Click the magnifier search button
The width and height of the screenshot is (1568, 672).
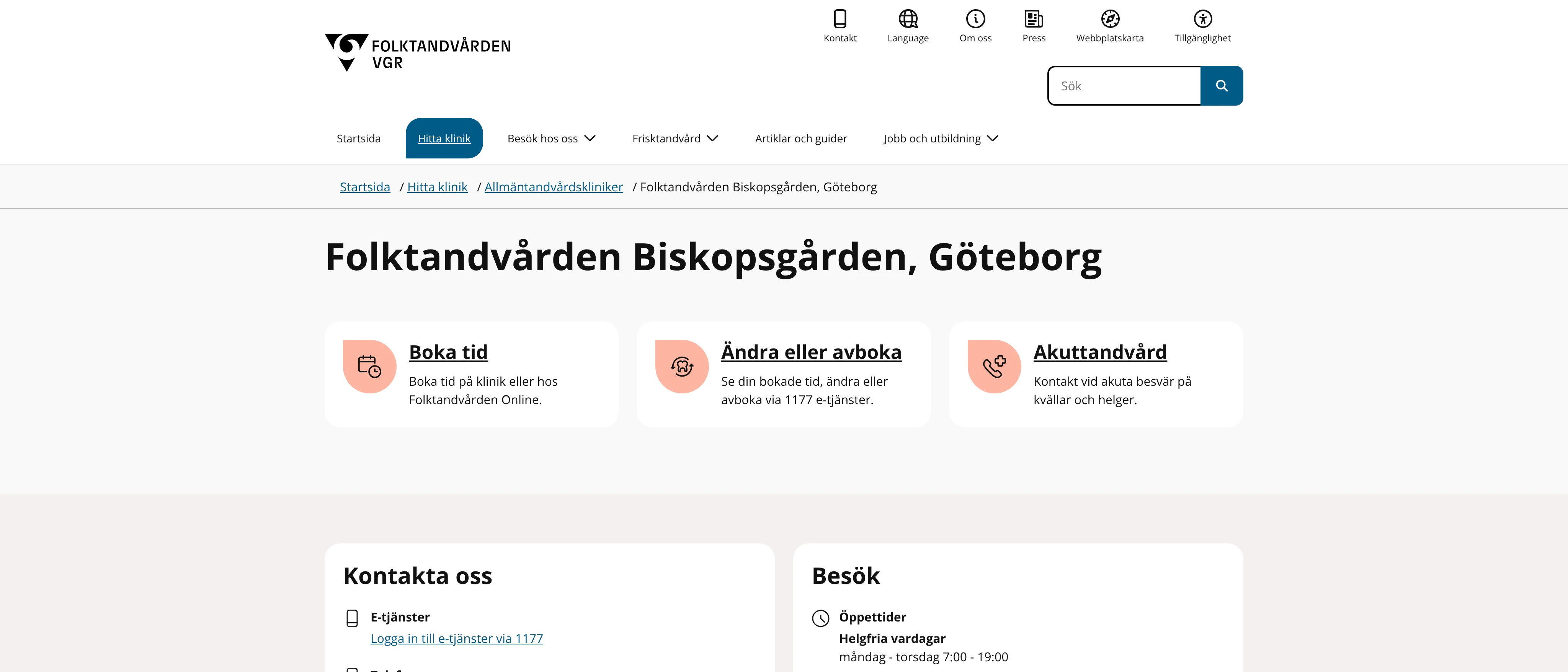1222,86
